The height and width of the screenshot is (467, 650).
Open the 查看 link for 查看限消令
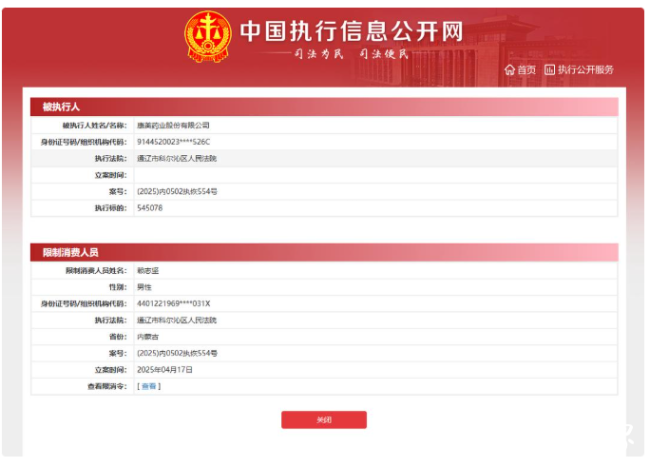pyautogui.click(x=148, y=385)
